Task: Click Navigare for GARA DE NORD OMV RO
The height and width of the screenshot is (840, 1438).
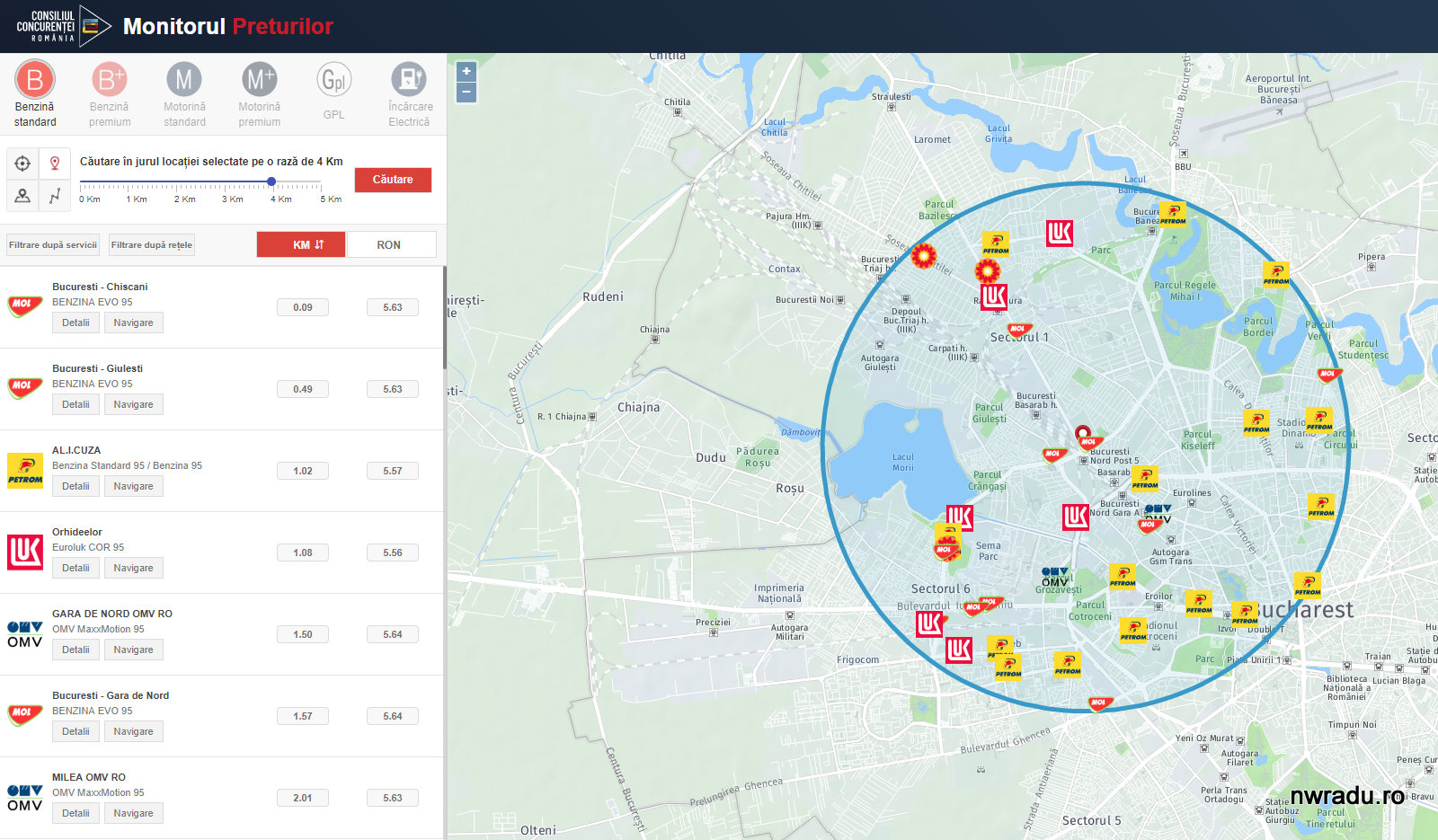Action: 133,650
